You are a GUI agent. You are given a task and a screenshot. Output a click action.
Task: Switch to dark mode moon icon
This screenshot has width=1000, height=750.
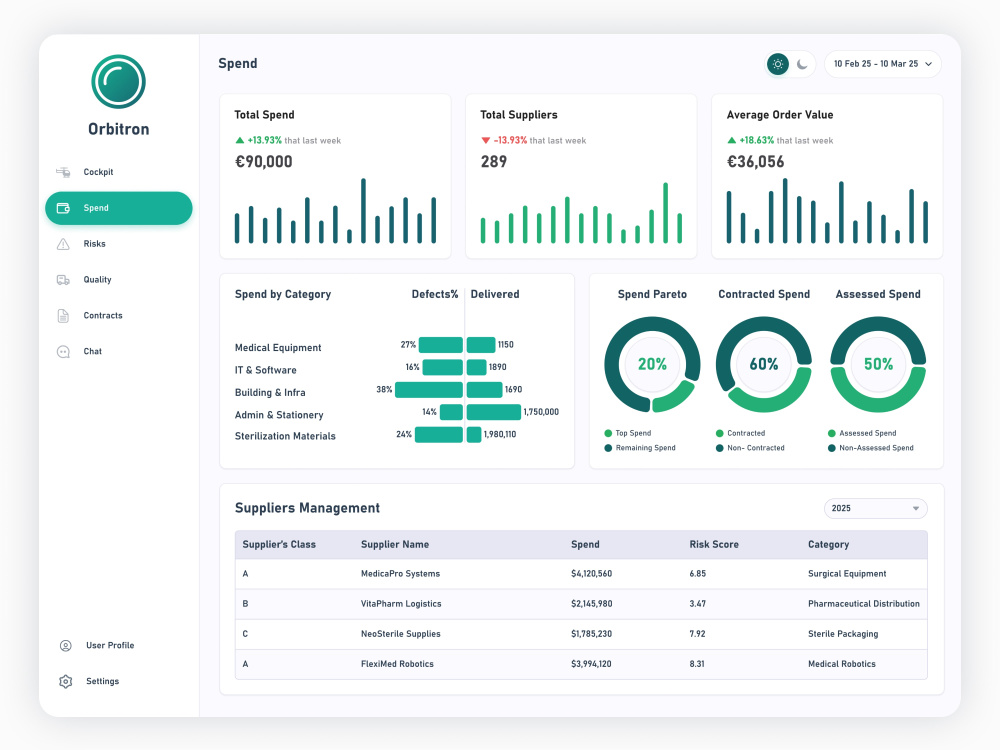tap(802, 64)
